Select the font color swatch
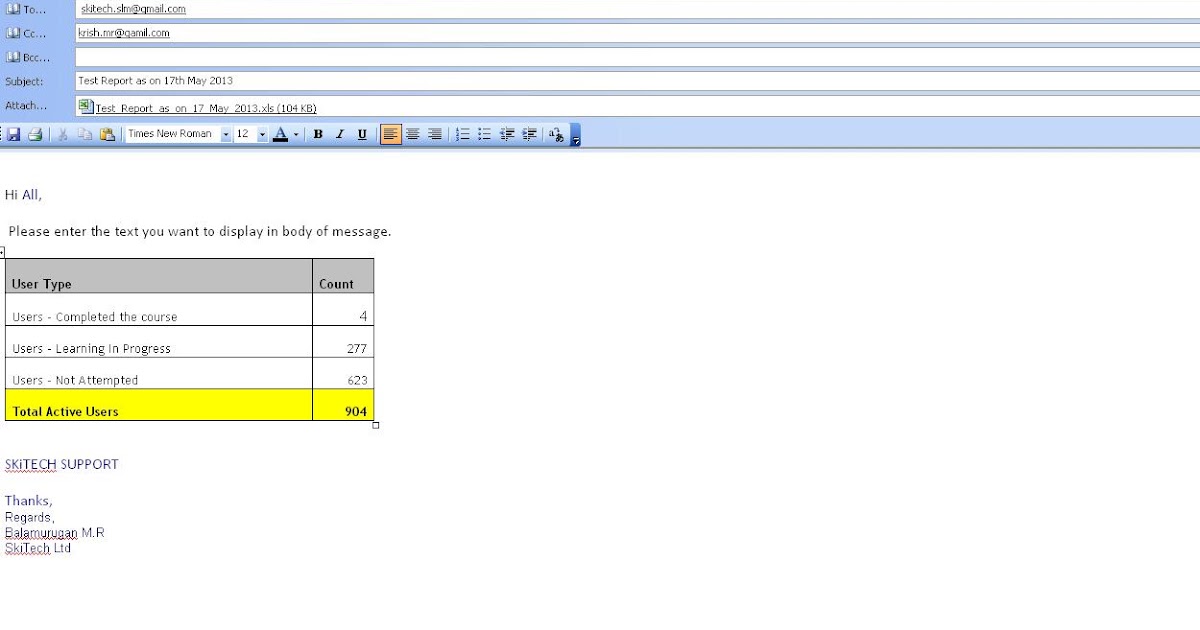 tap(281, 133)
